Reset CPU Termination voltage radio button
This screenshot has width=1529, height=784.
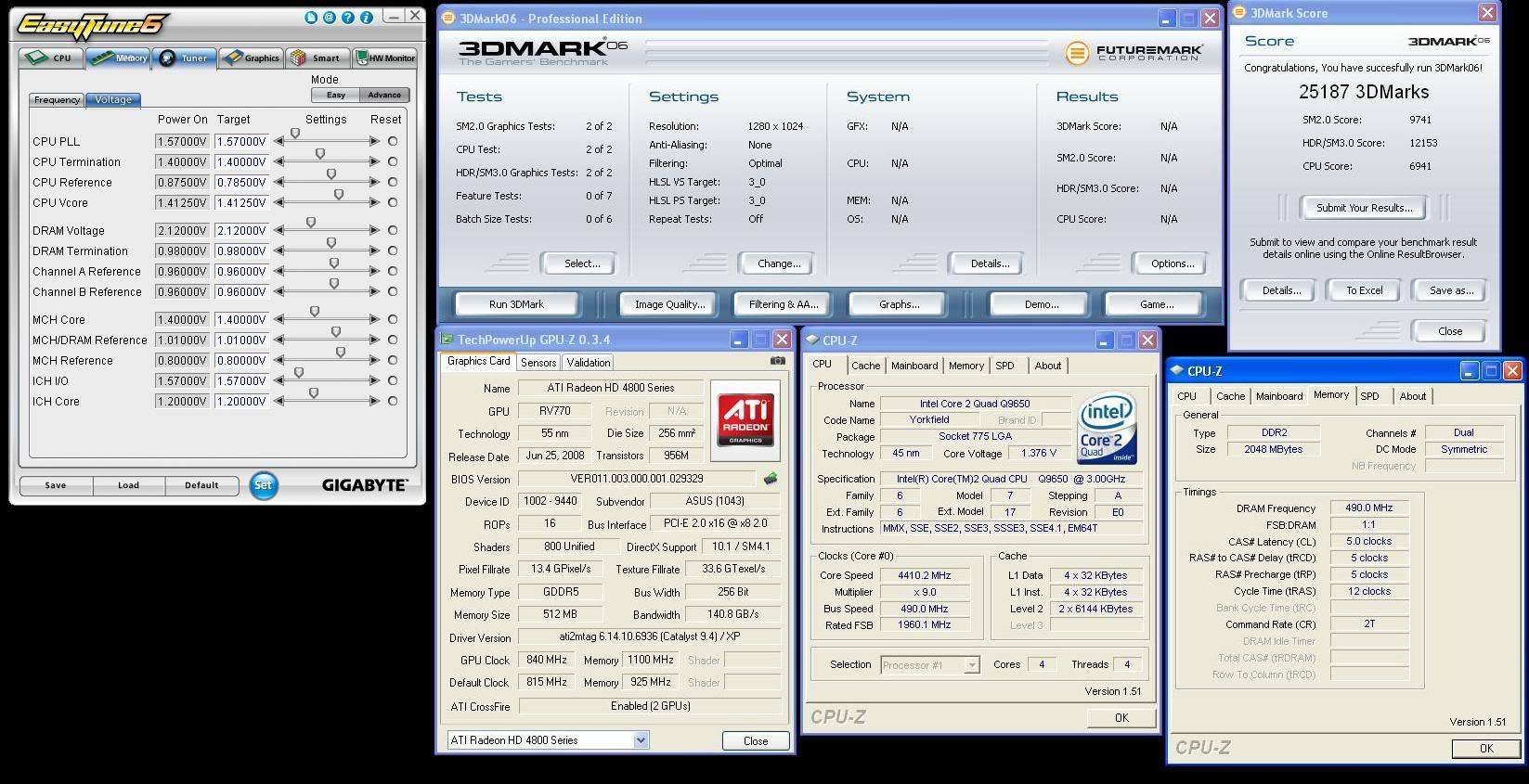pyautogui.click(x=393, y=161)
